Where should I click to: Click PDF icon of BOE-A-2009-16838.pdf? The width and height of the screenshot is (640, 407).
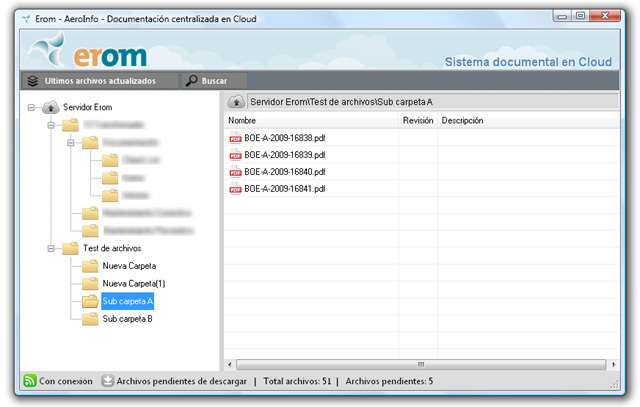(x=235, y=138)
